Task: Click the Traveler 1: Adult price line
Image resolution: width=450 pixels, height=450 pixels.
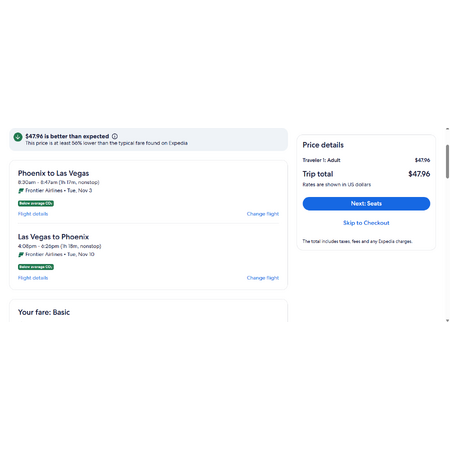Action: [366, 160]
